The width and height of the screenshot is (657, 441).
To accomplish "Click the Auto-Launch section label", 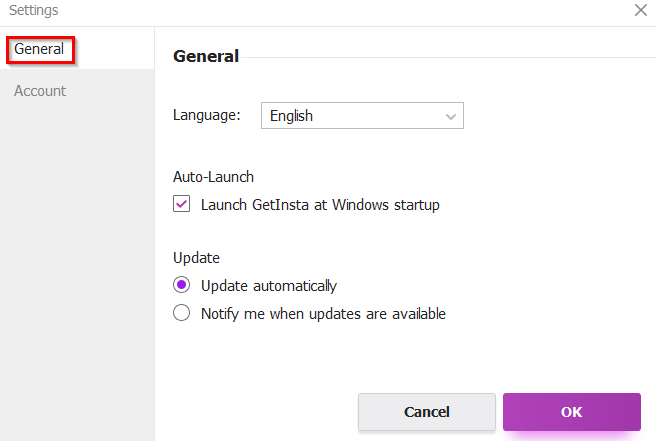I will [213, 177].
